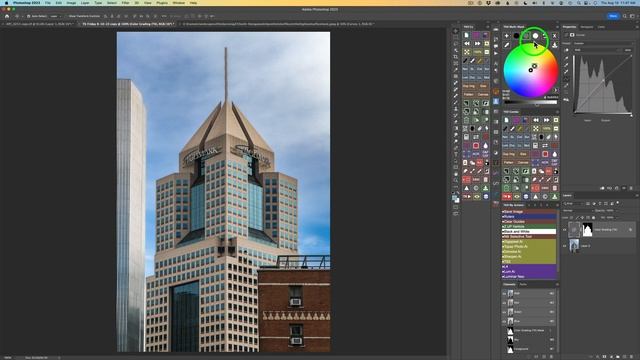Click the TK Multi-Mask color wheel
The height and width of the screenshot is (360, 640).
(531, 70)
